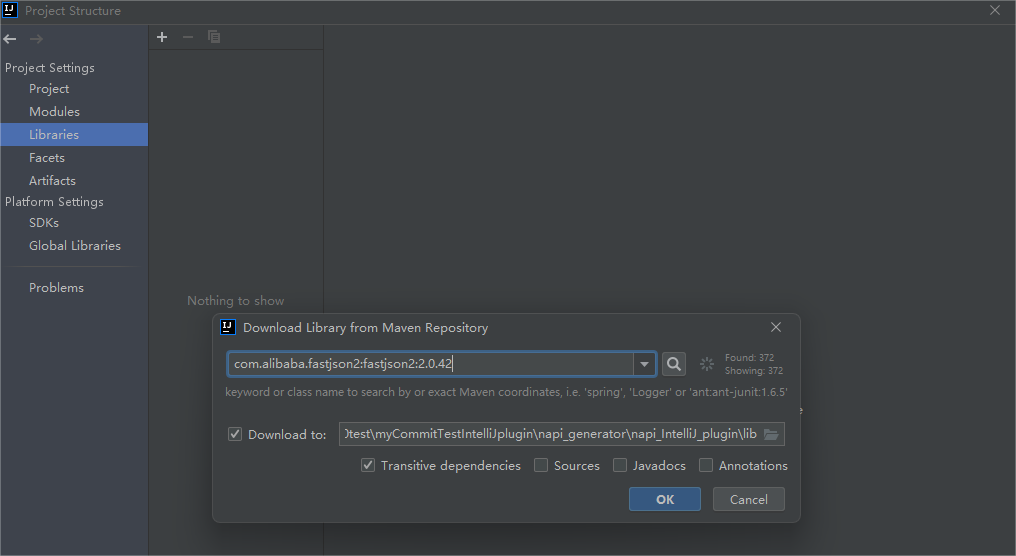
Task: Click the minus icon to remove library
Action: coord(187,37)
